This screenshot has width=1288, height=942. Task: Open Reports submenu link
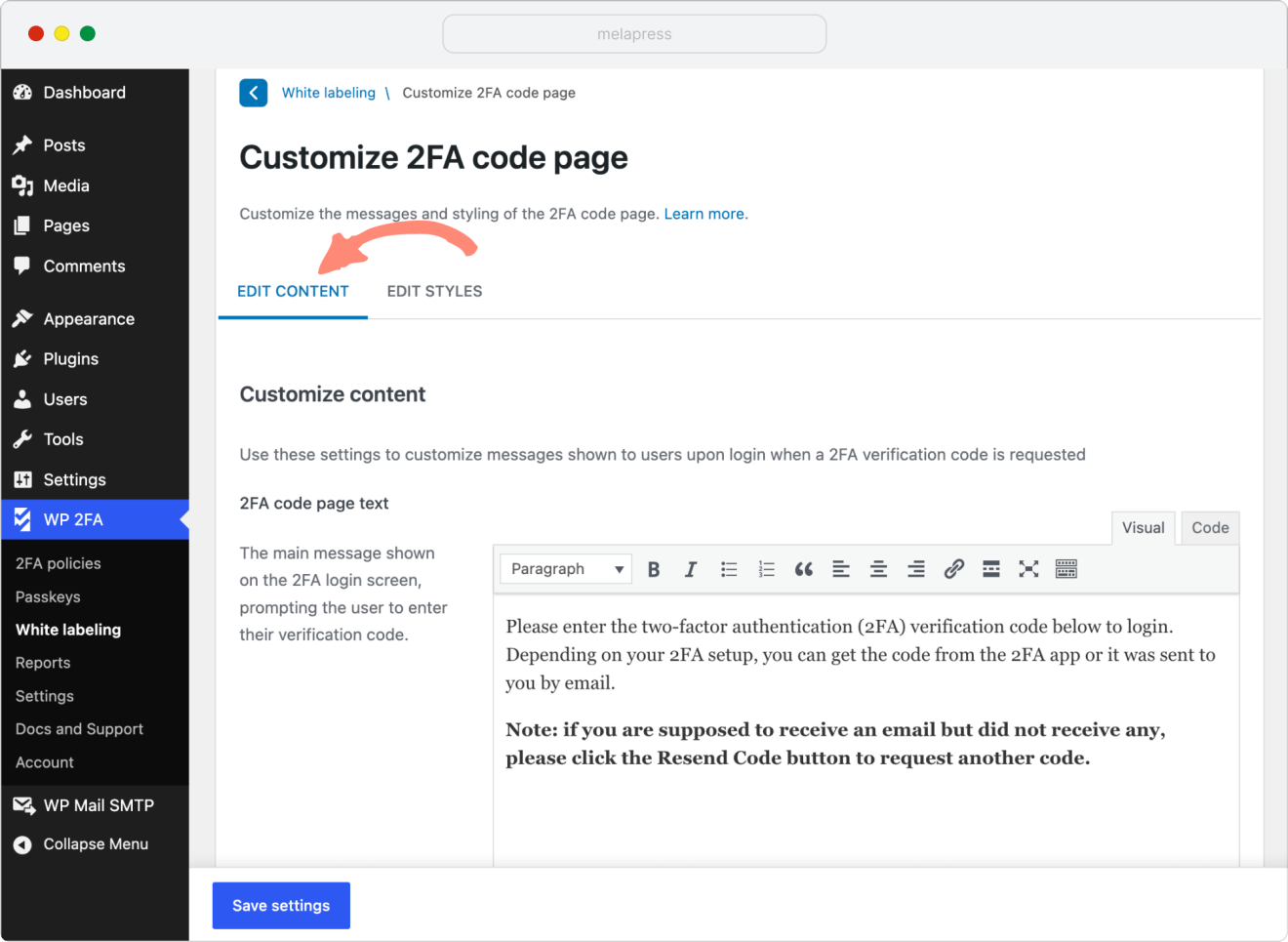click(x=43, y=663)
